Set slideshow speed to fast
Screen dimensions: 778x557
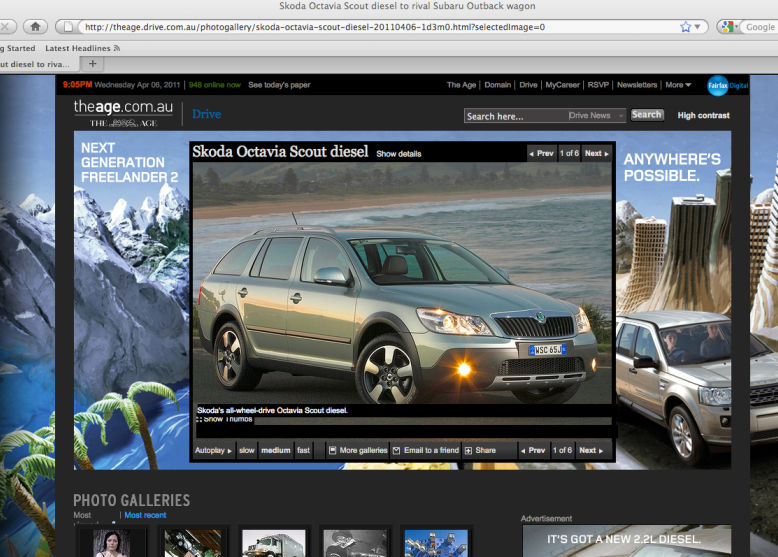click(304, 451)
